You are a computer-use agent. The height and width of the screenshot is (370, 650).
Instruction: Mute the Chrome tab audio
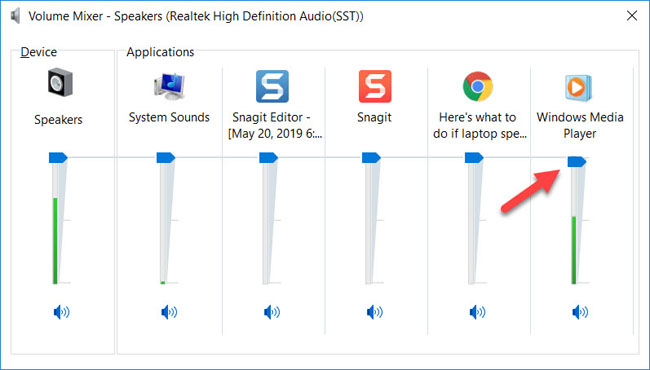click(477, 312)
